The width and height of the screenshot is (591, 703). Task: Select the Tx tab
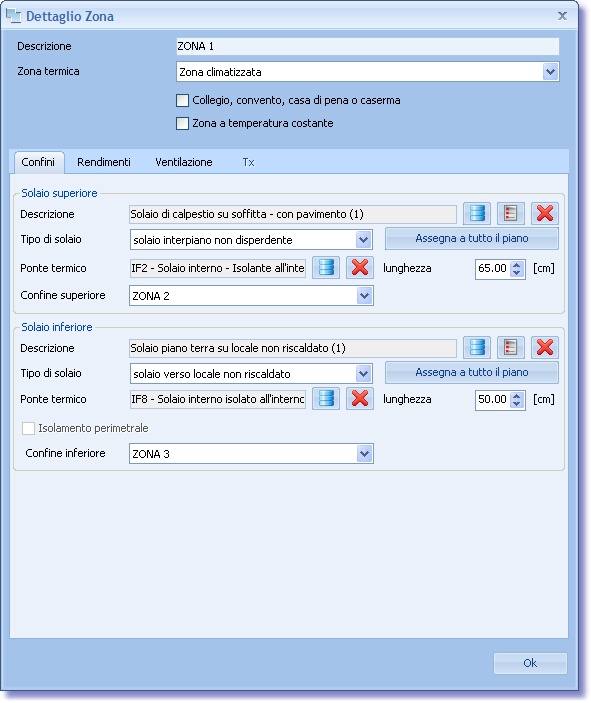pyautogui.click(x=248, y=162)
